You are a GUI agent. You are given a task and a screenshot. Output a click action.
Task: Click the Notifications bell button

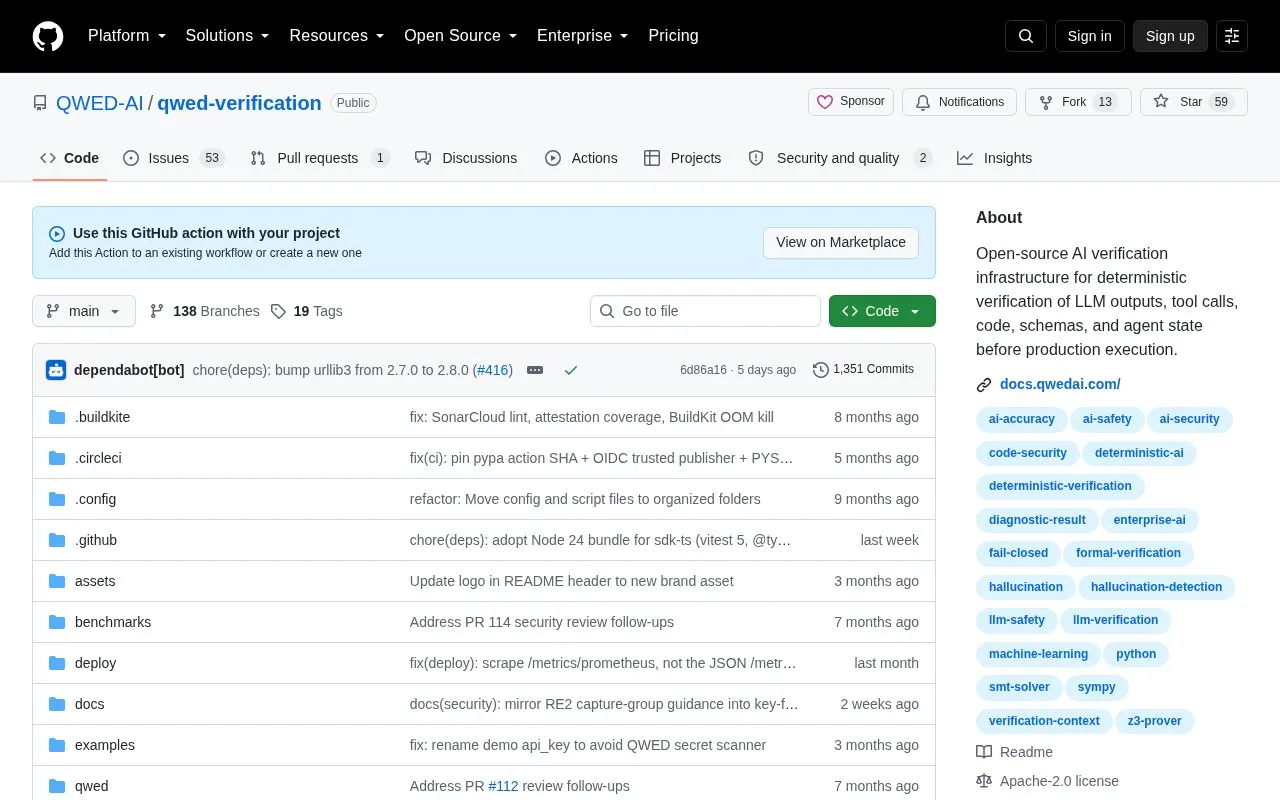coord(959,102)
